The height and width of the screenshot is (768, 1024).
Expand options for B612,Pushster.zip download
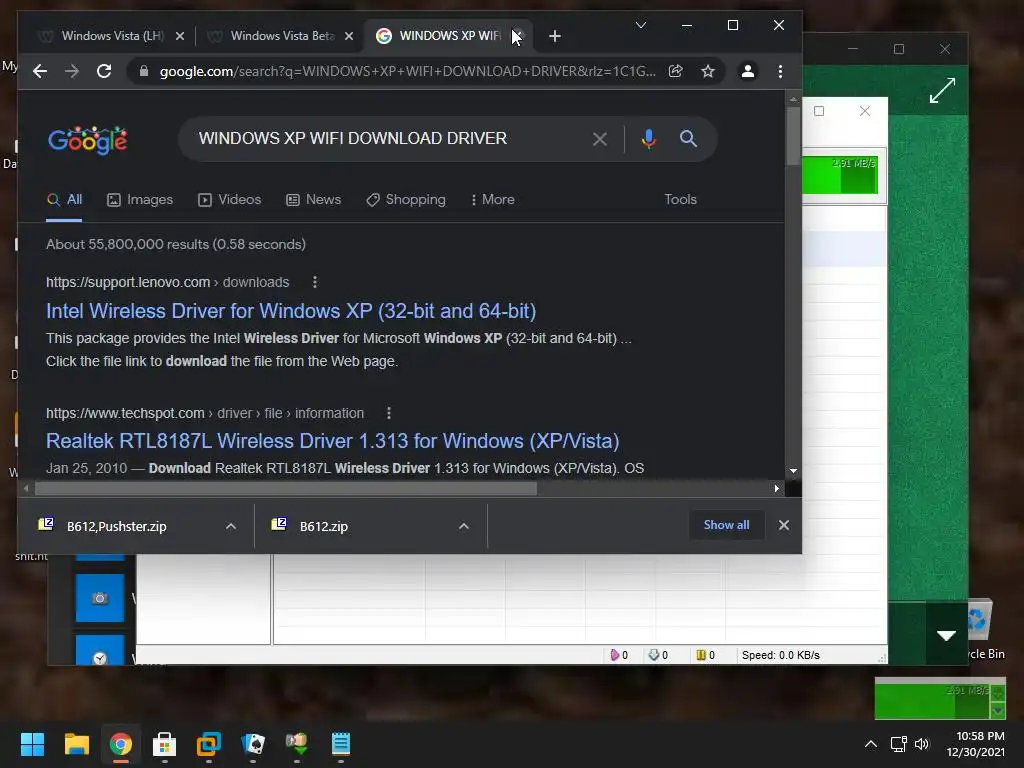click(x=231, y=526)
